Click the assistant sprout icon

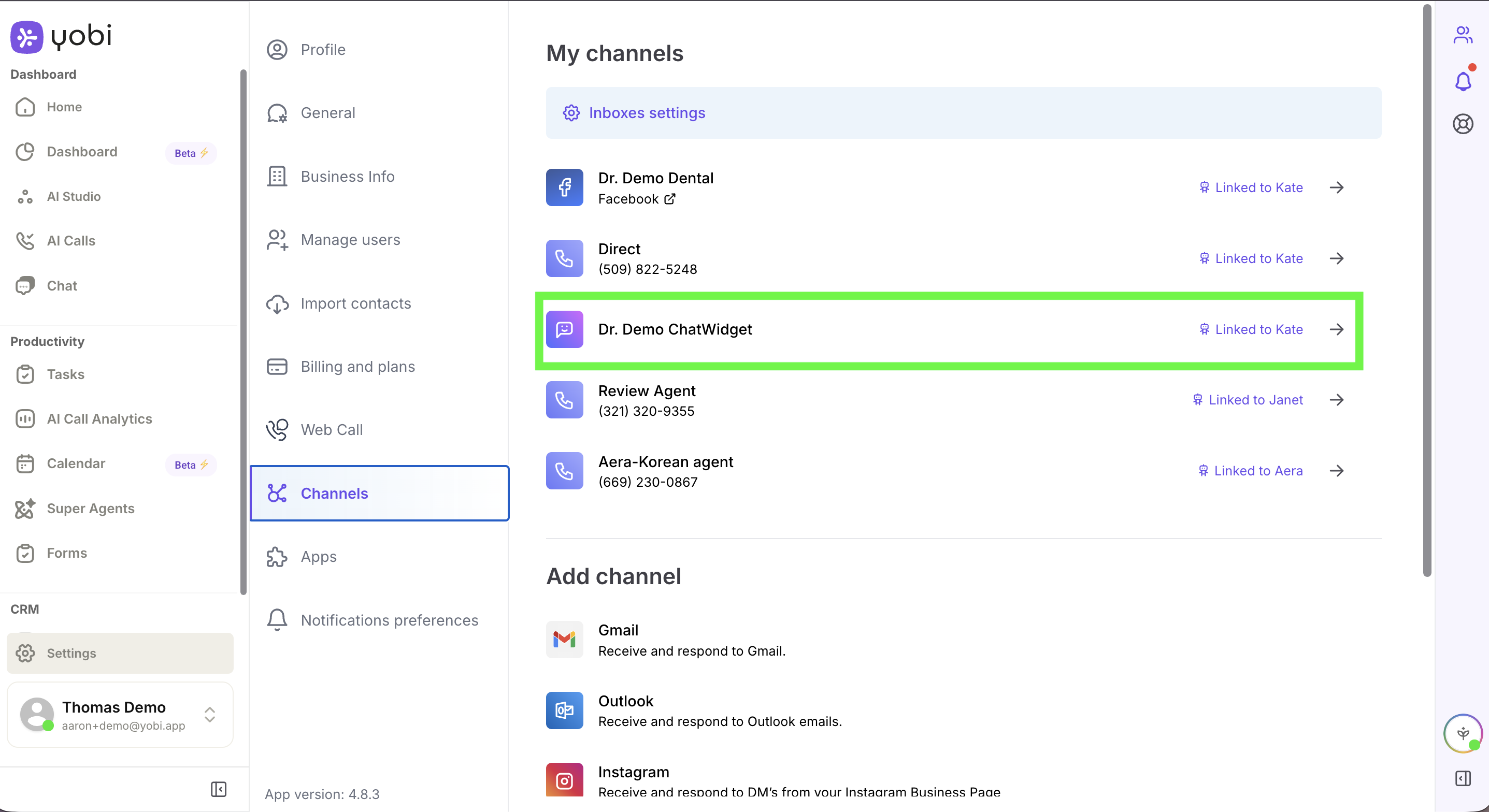(1463, 733)
